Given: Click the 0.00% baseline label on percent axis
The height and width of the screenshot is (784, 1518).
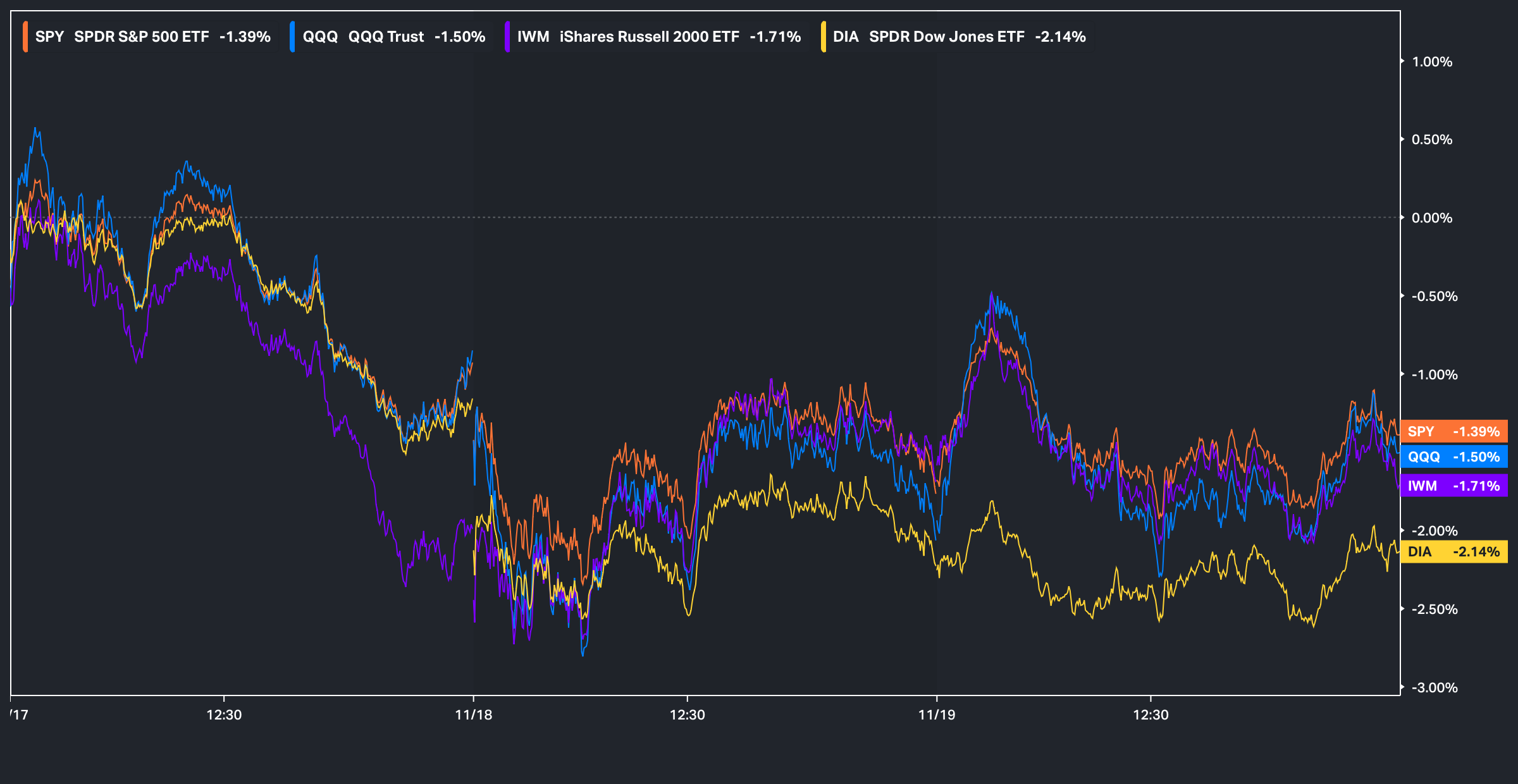Looking at the screenshot, I should (1432, 218).
